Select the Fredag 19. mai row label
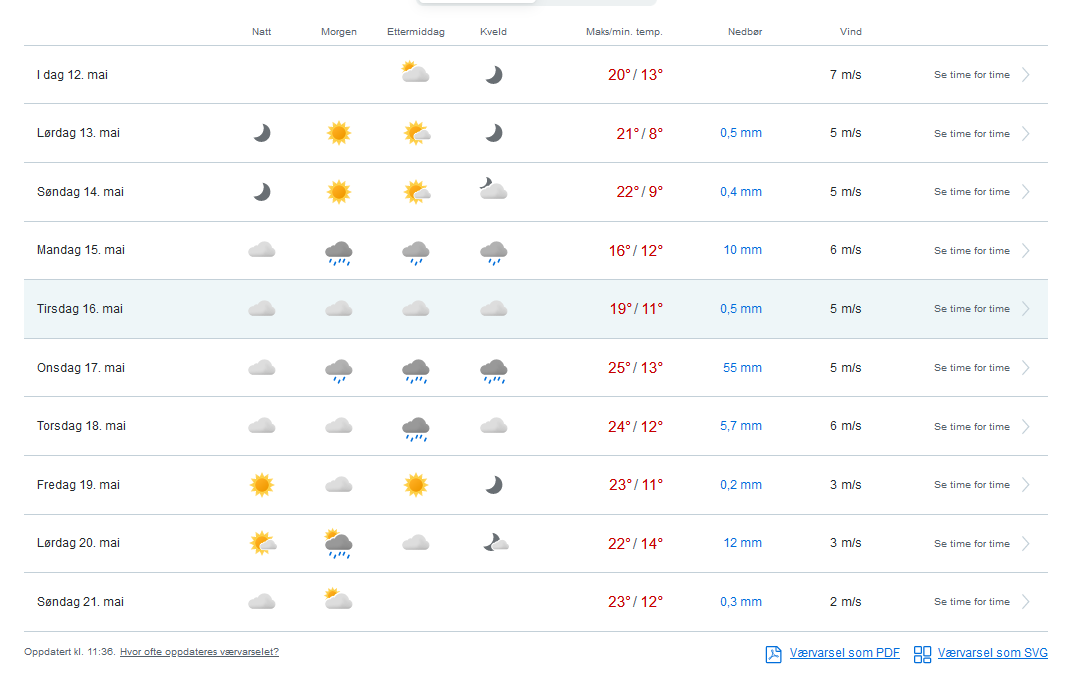1092x691 pixels. tap(78, 485)
